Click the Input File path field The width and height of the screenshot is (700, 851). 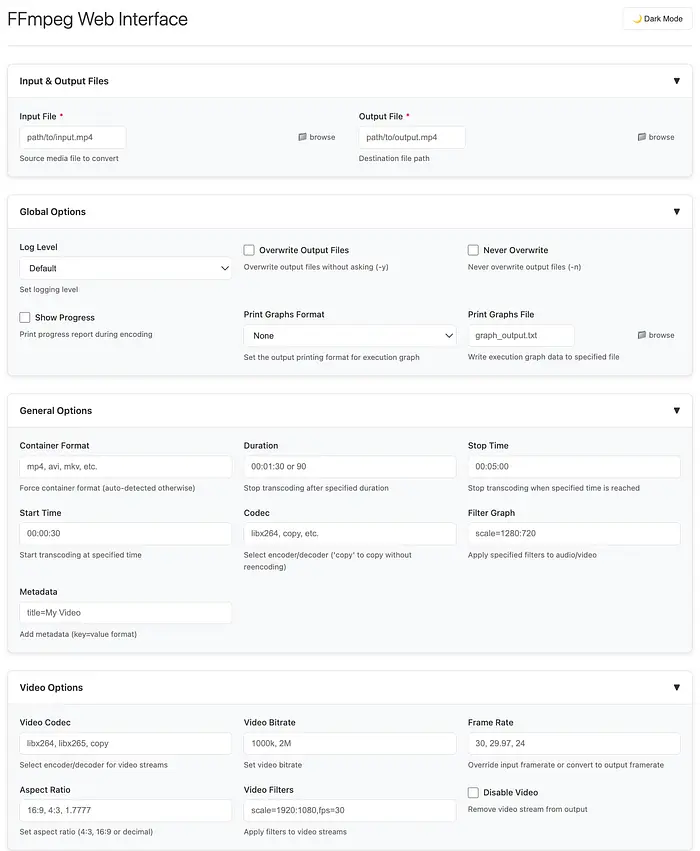(73, 137)
